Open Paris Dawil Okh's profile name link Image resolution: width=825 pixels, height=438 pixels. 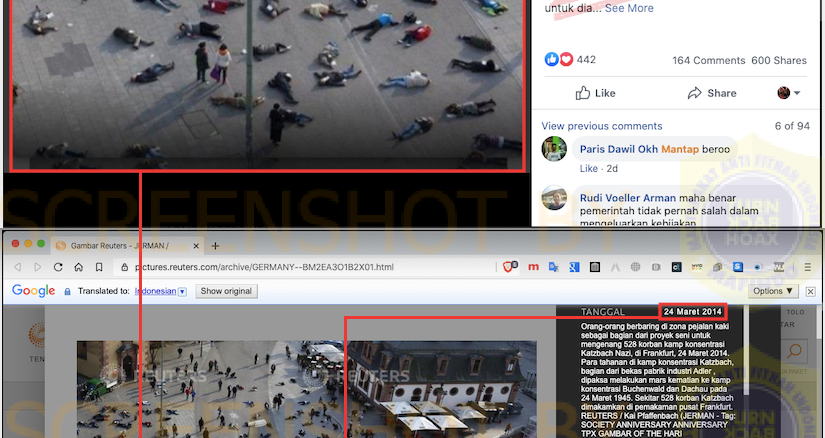[x=619, y=149]
